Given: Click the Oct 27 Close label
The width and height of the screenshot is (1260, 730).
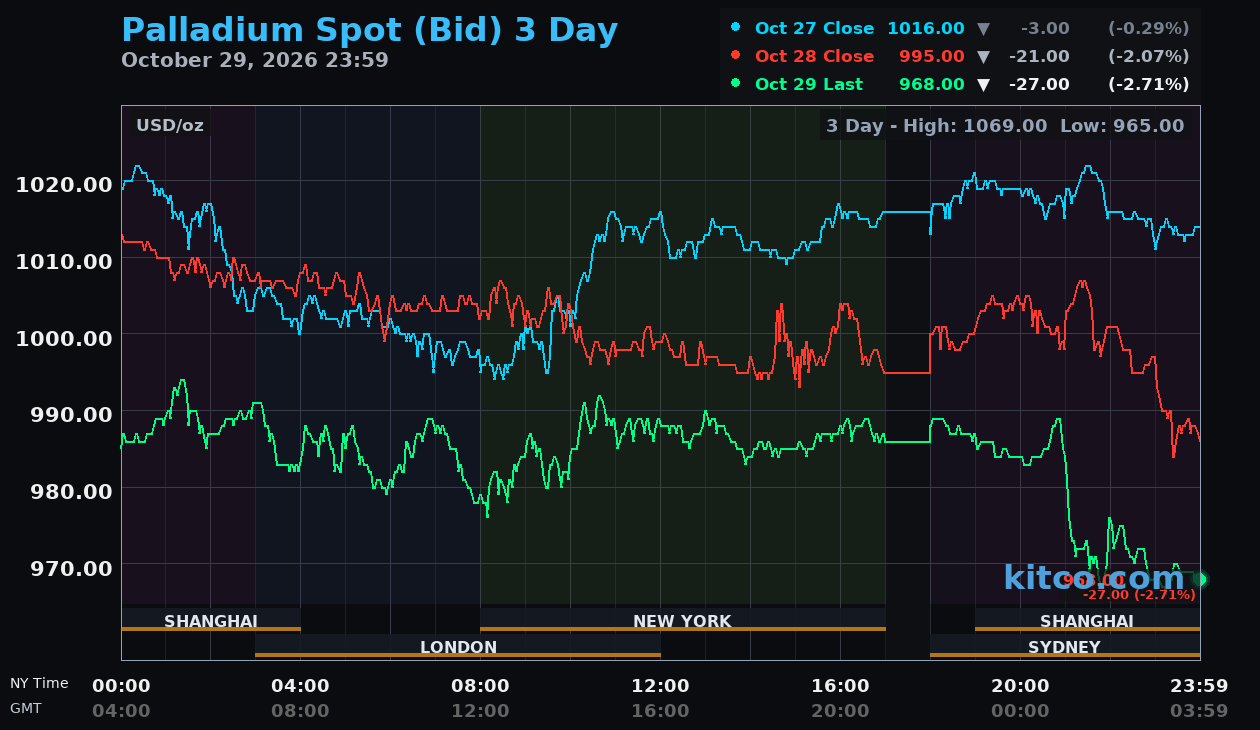Looking at the screenshot, I should pyautogui.click(x=814, y=28).
